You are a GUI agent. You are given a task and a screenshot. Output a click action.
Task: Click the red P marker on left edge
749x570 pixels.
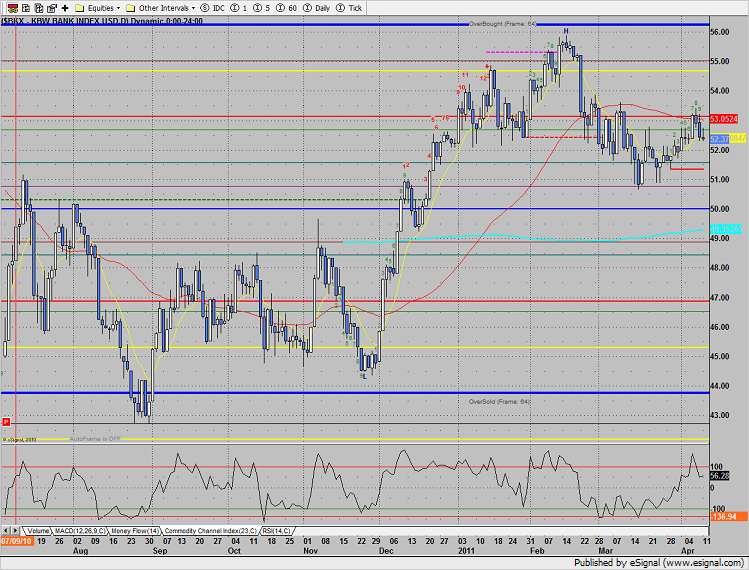[x=6, y=421]
